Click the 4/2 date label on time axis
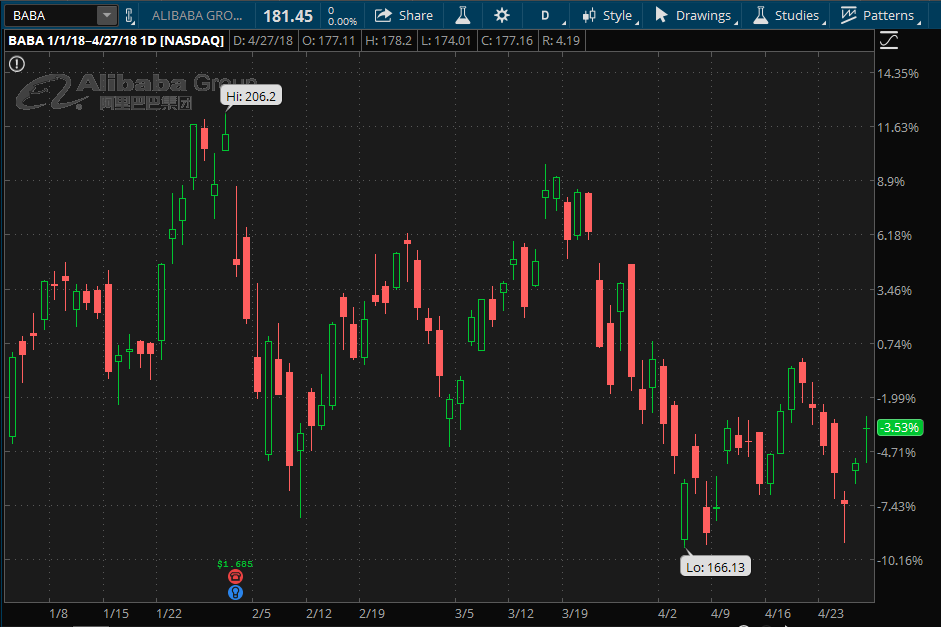 tap(667, 614)
